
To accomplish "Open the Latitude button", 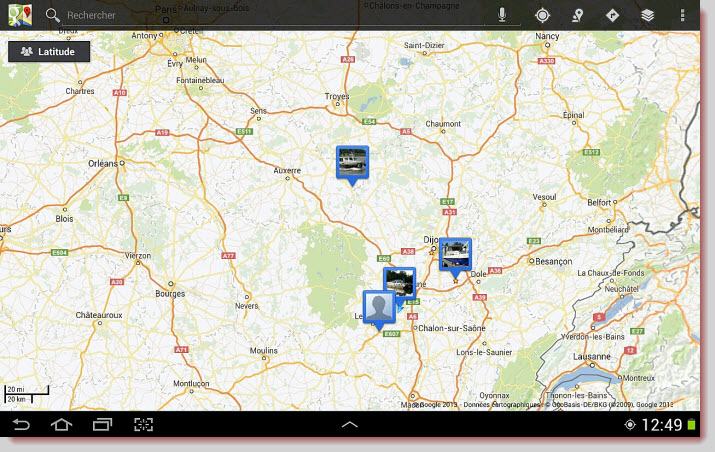I will [x=49, y=52].
